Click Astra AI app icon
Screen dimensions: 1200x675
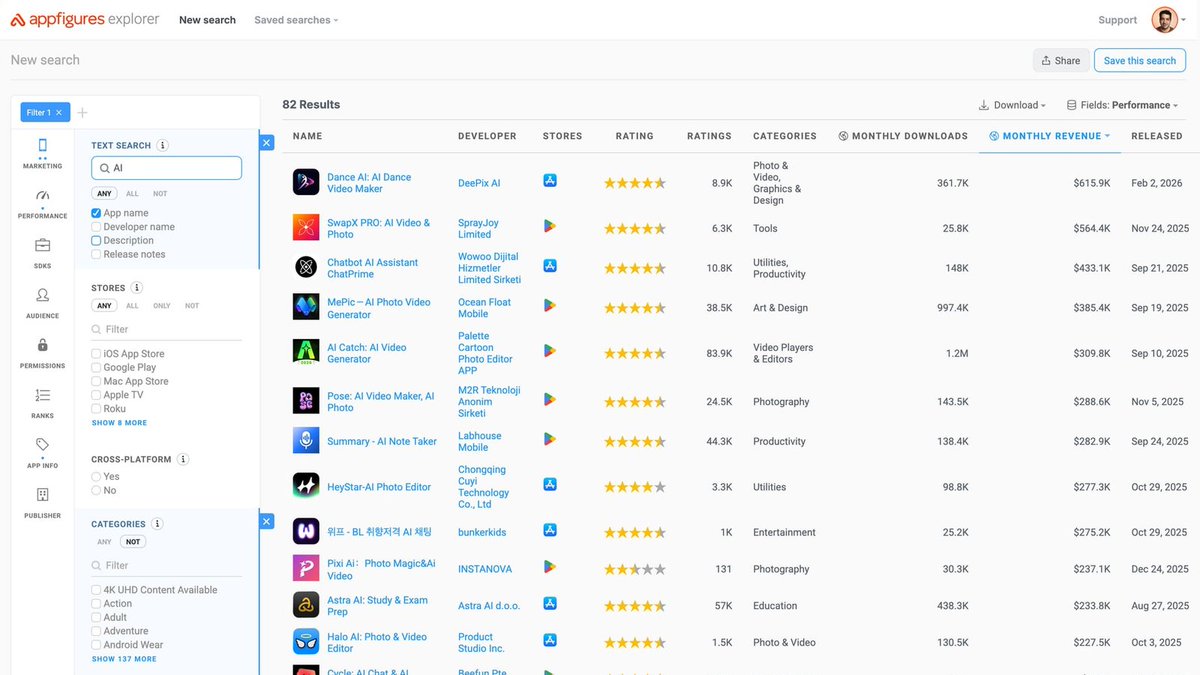click(306, 605)
